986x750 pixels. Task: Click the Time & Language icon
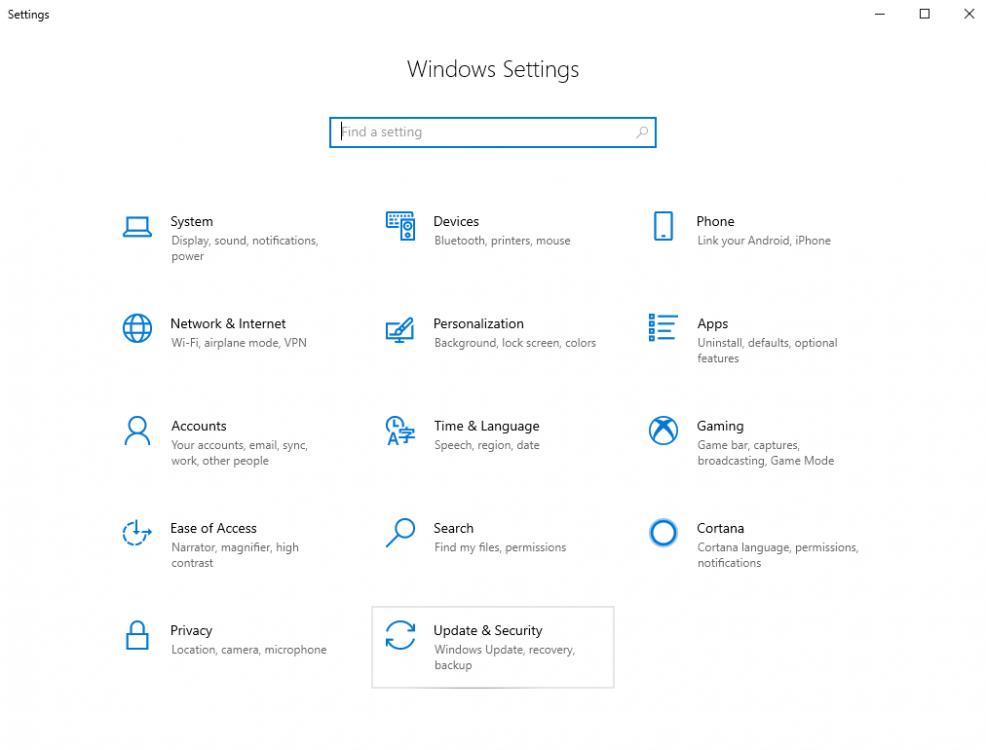click(x=400, y=431)
